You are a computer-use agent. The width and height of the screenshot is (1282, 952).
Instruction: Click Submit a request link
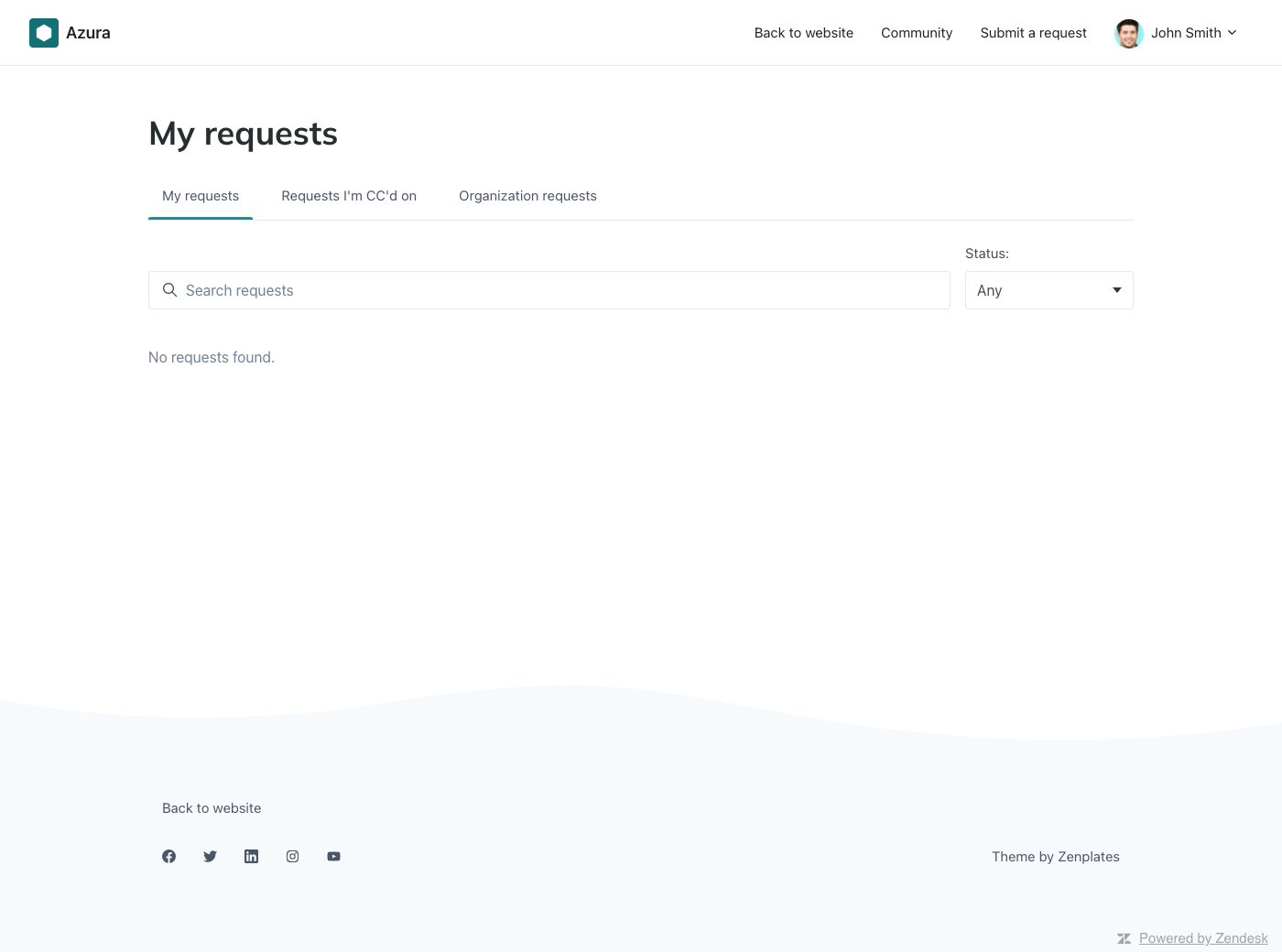1033,33
